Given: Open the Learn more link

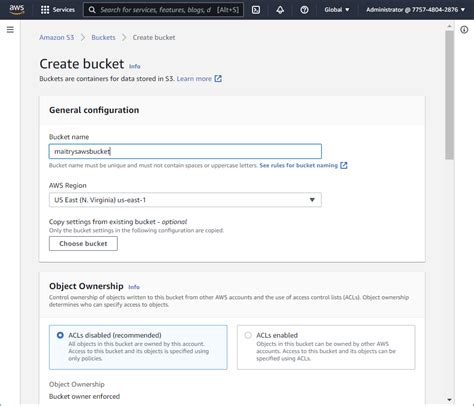Looking at the screenshot, I should click(x=194, y=79).
